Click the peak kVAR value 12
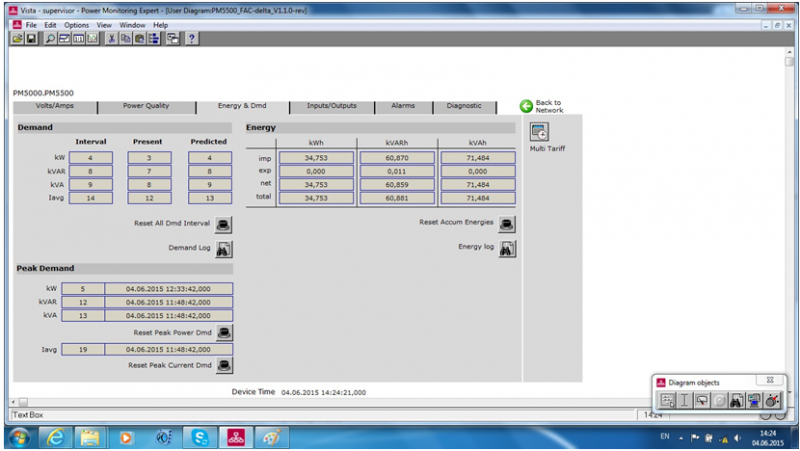Screen dimensions: 800x451 pos(83,302)
